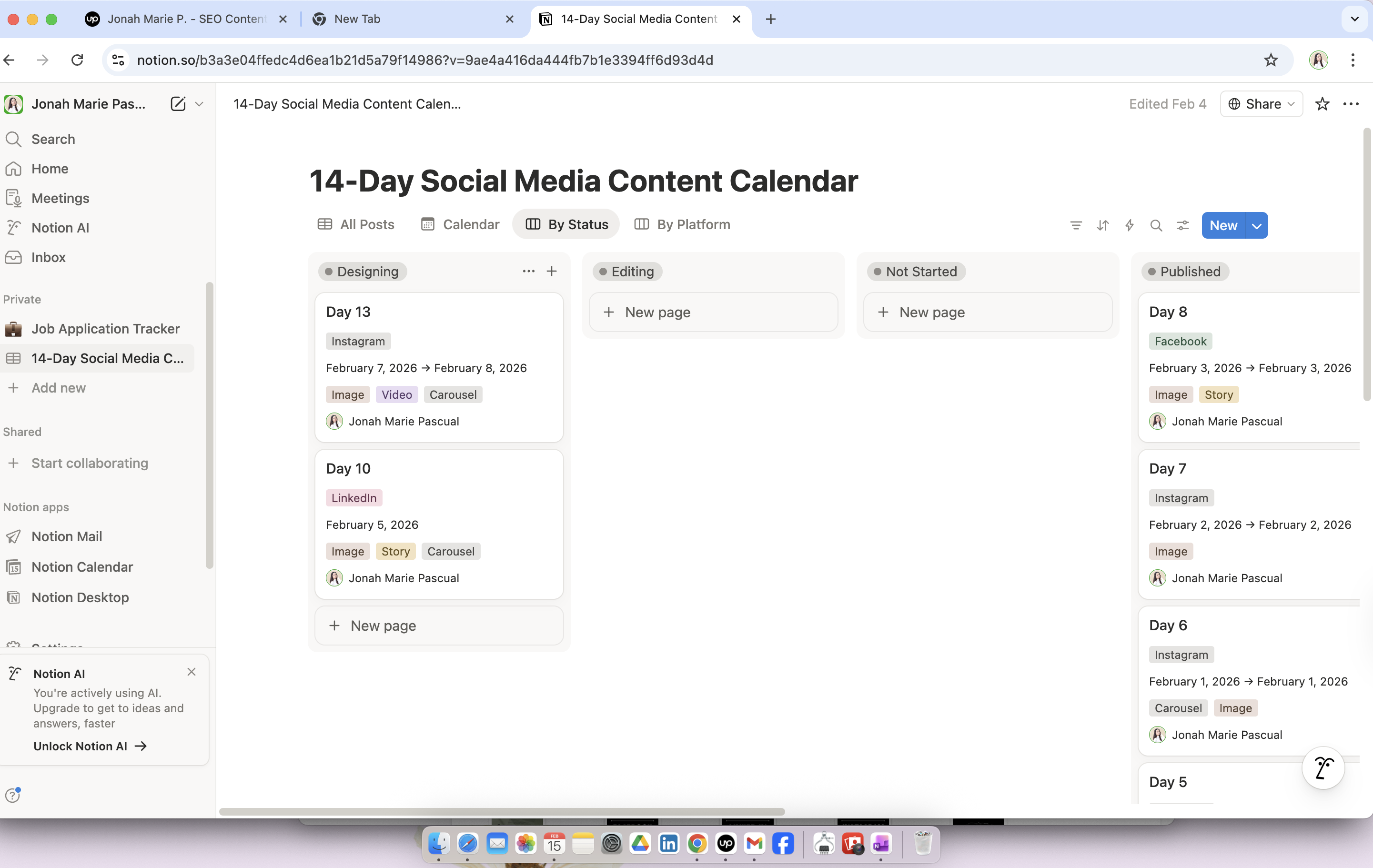The height and width of the screenshot is (868, 1373).
Task: Switch to the By Platform tab
Action: point(682,225)
